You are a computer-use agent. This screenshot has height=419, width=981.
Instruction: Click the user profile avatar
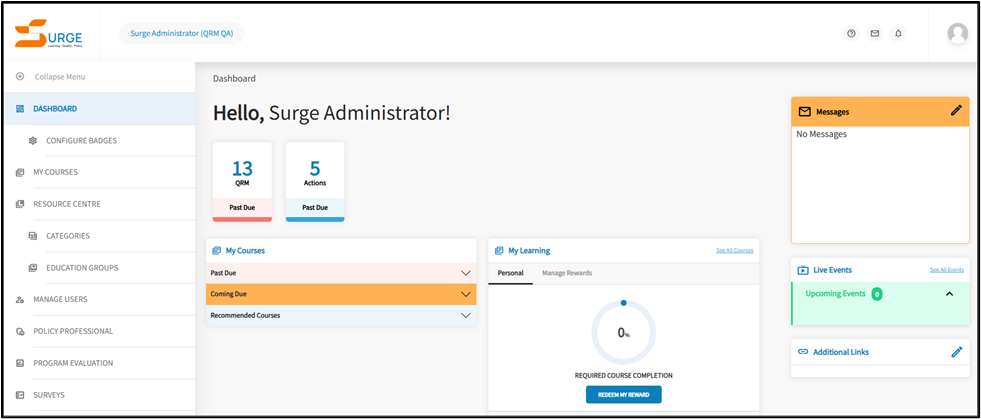coord(957,33)
